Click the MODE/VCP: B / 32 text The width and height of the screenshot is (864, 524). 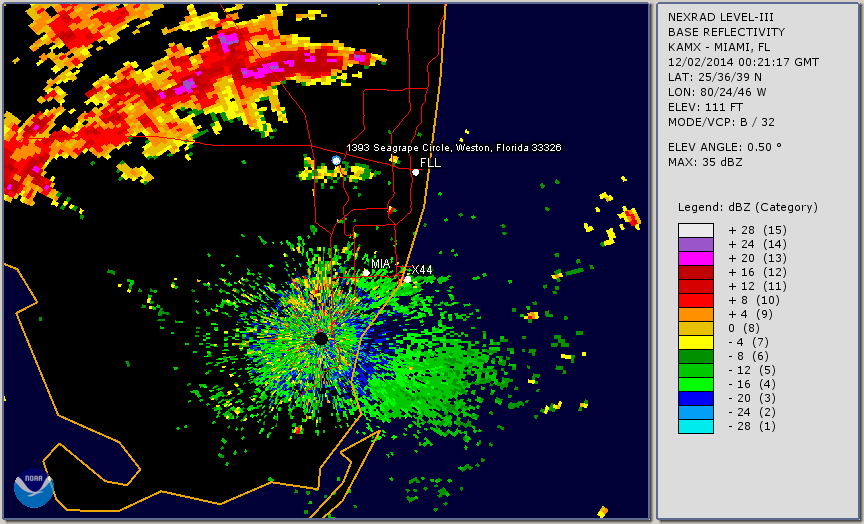(x=721, y=122)
